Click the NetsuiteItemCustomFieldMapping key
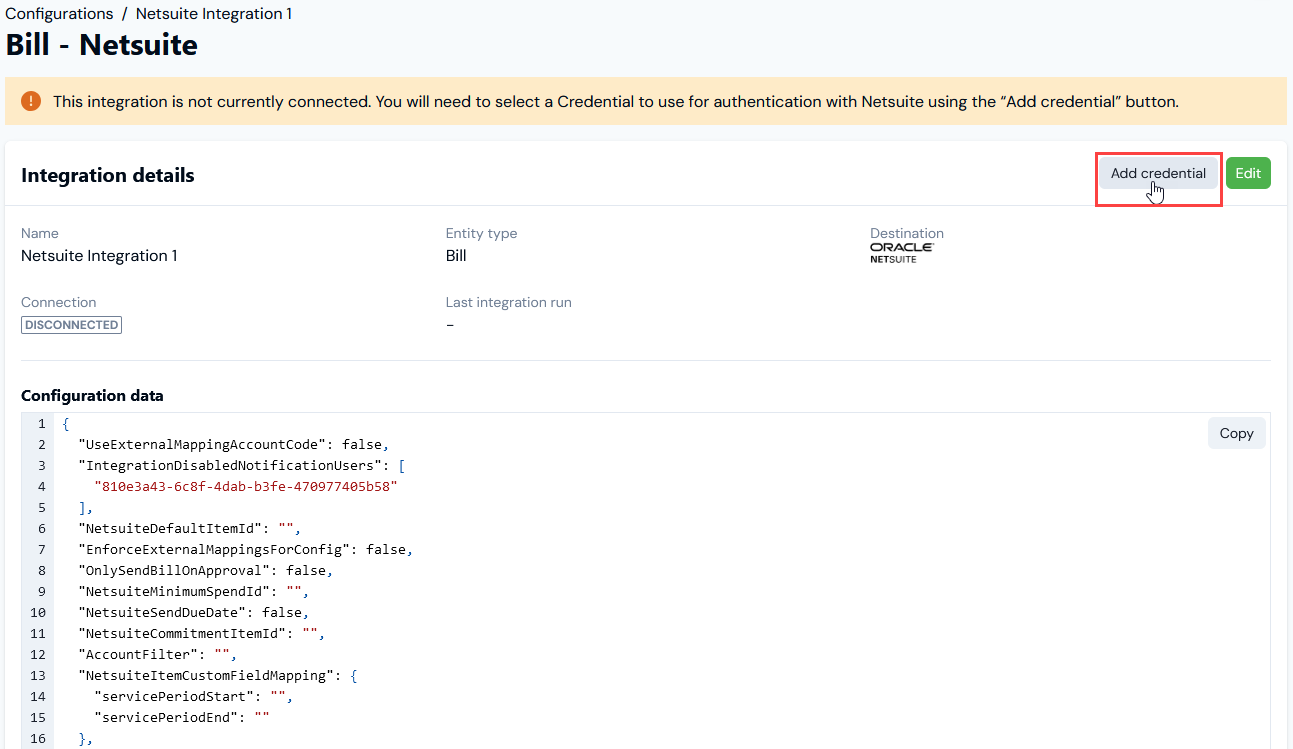This screenshot has width=1293, height=749. (208, 675)
